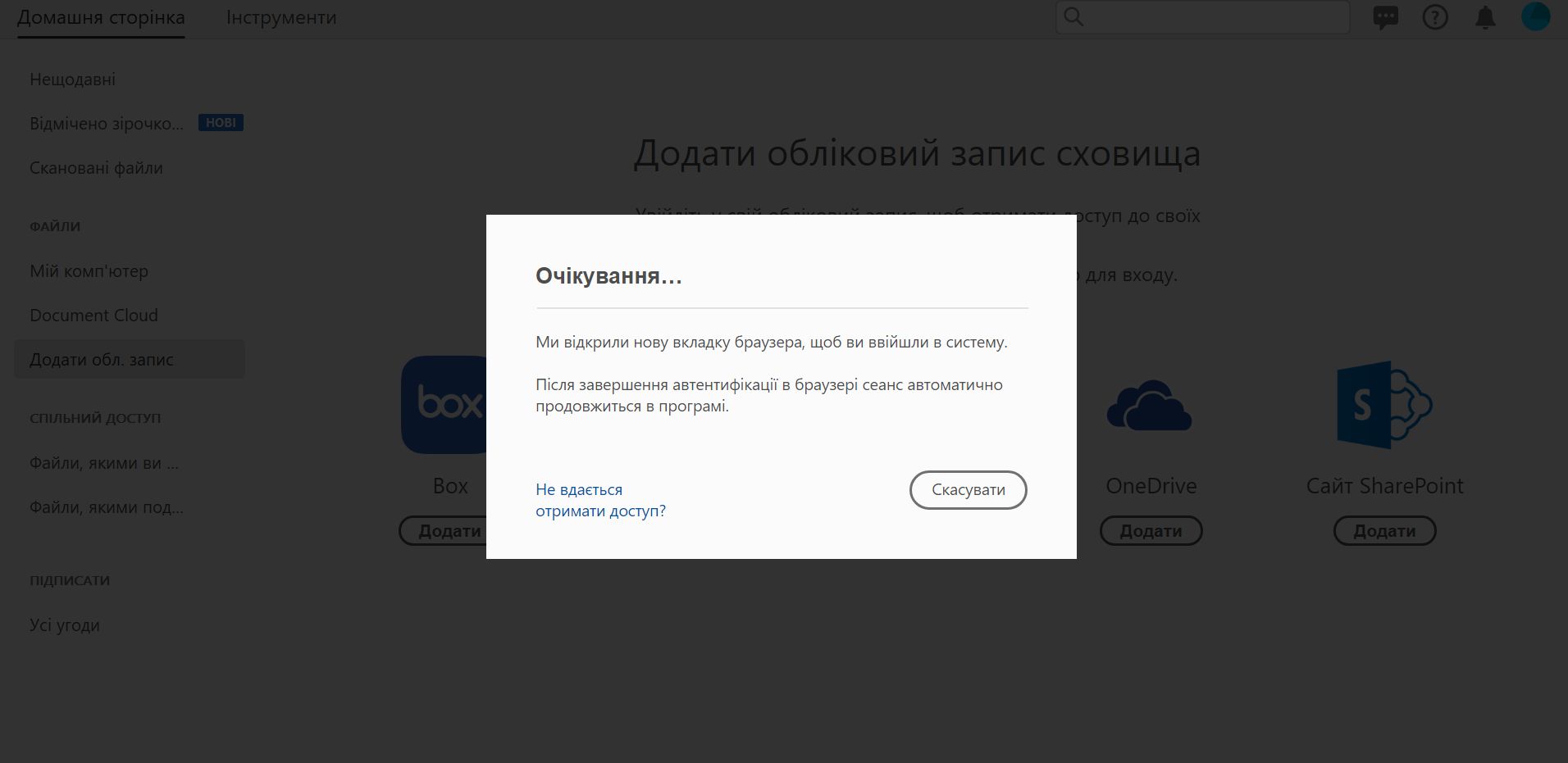This screenshot has width=1568, height=763.
Task: Switch to the Домашня сторінка tab
Action: (x=101, y=17)
